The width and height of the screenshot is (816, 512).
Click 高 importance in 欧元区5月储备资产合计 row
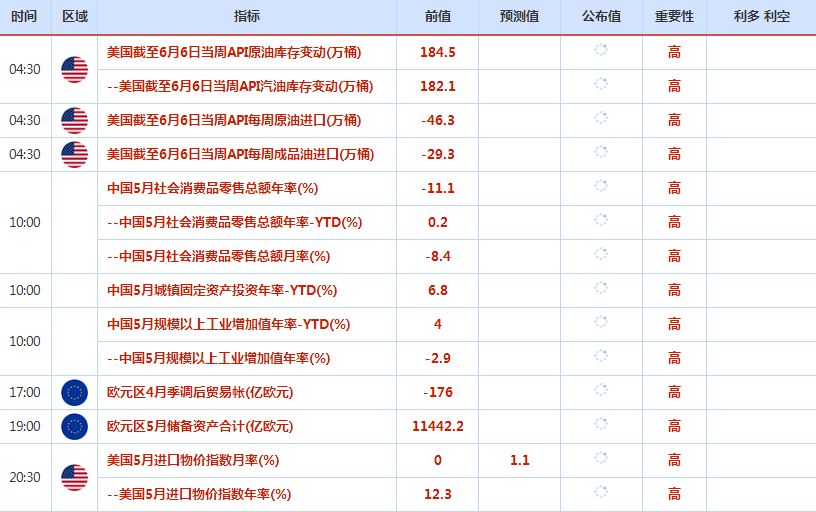click(x=674, y=427)
